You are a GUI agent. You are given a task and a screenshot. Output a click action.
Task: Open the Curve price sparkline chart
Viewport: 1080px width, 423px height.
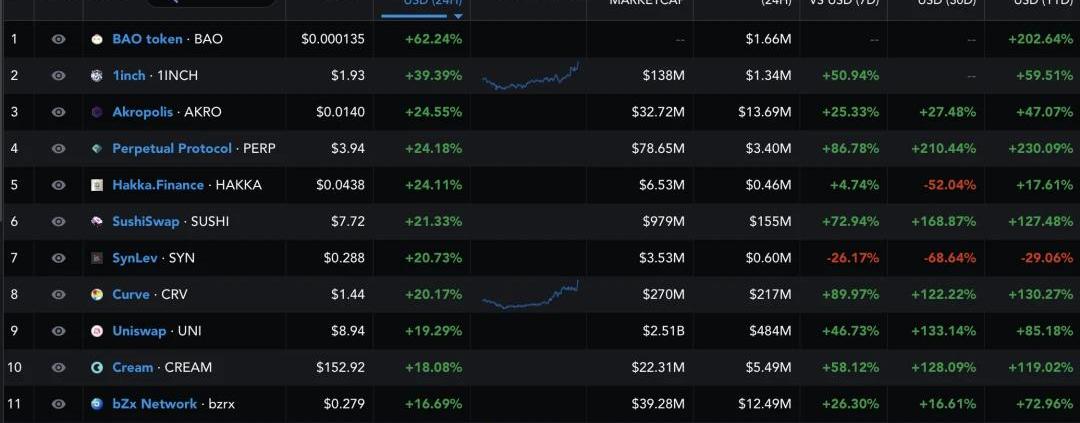530,295
